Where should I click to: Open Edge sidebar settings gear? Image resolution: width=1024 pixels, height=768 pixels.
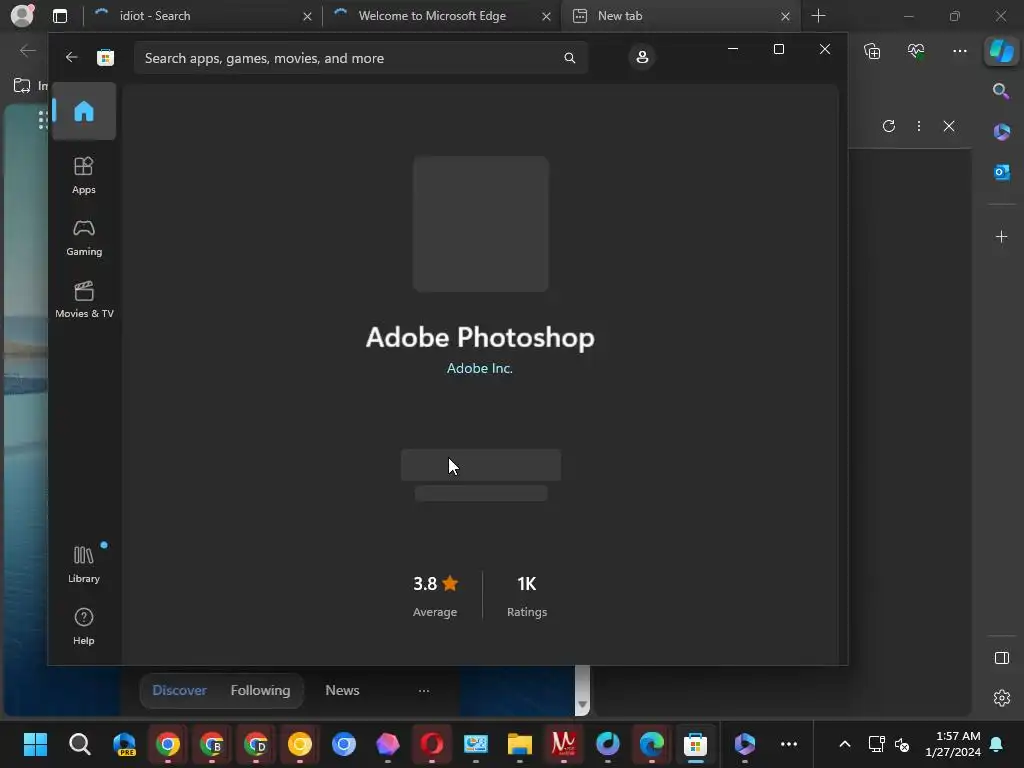click(x=1001, y=697)
